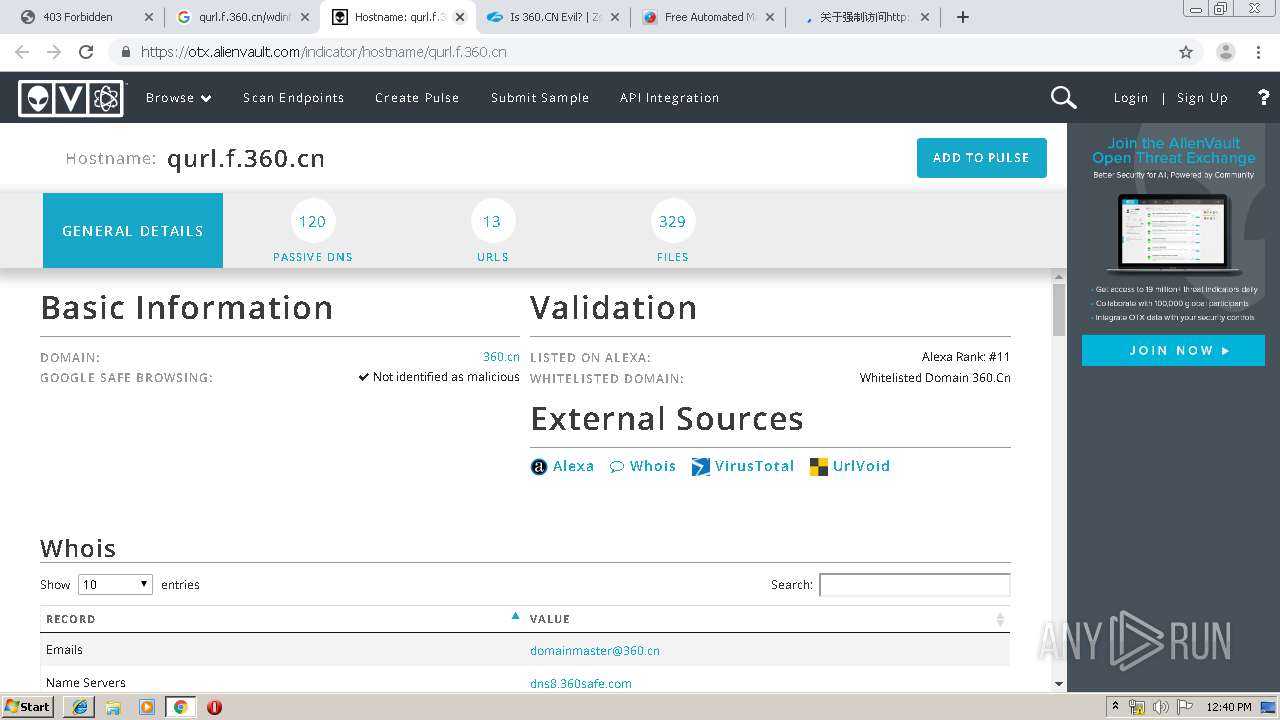Open the entries count dropdown
This screenshot has height=720, width=1280.
coord(115,584)
